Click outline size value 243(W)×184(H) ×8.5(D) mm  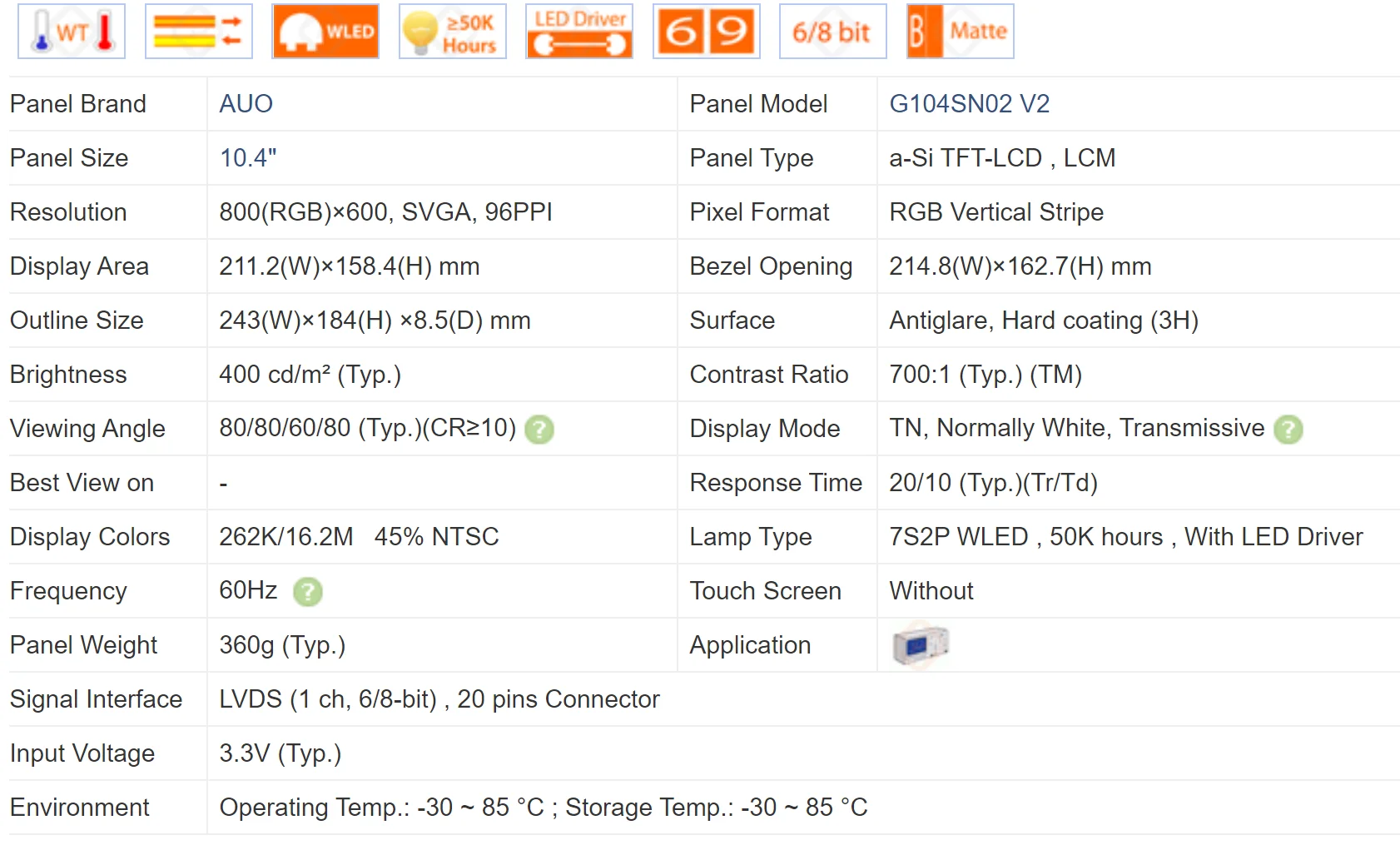[375, 321]
